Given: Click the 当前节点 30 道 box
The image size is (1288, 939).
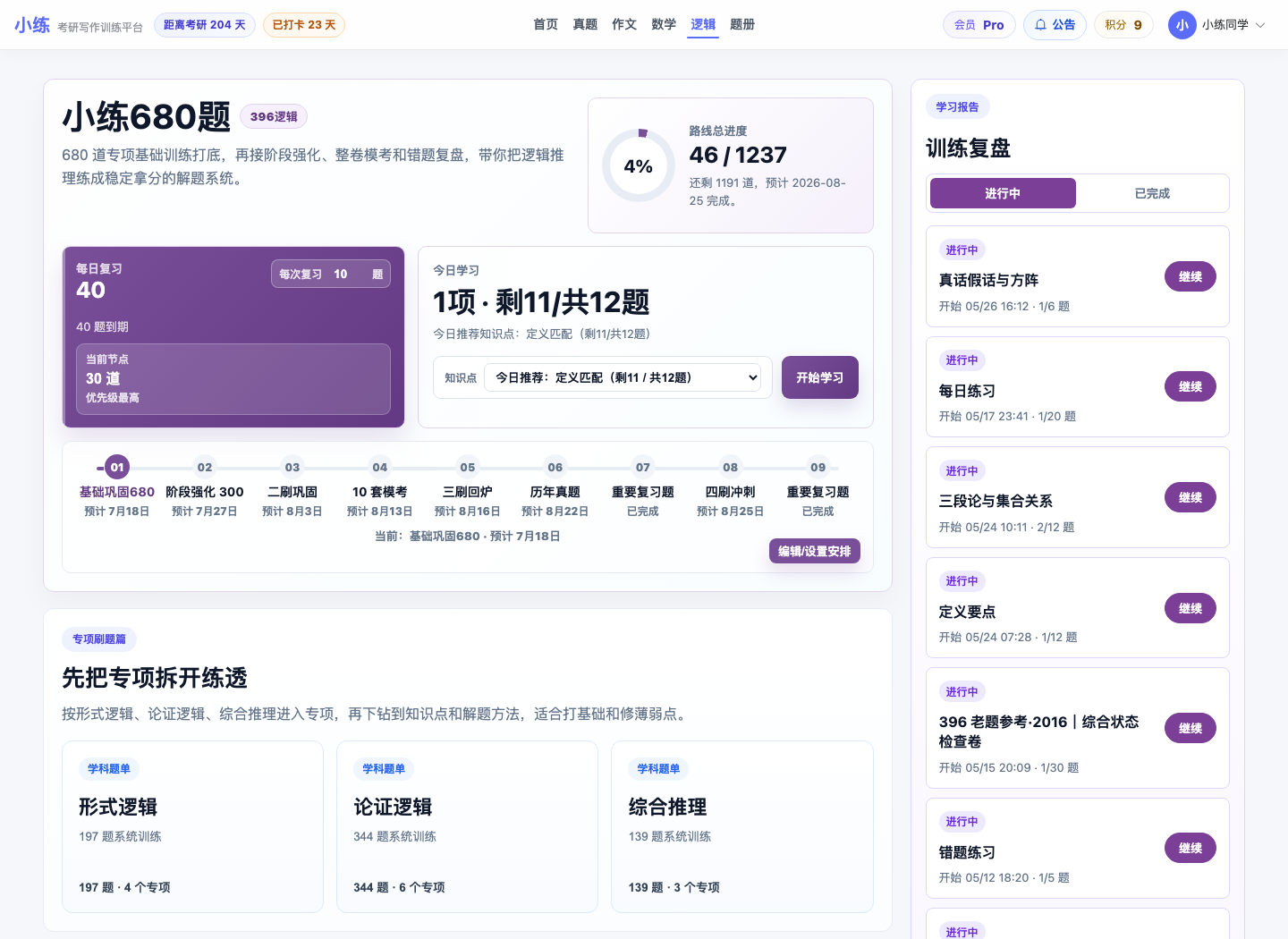Looking at the screenshot, I should [233, 379].
